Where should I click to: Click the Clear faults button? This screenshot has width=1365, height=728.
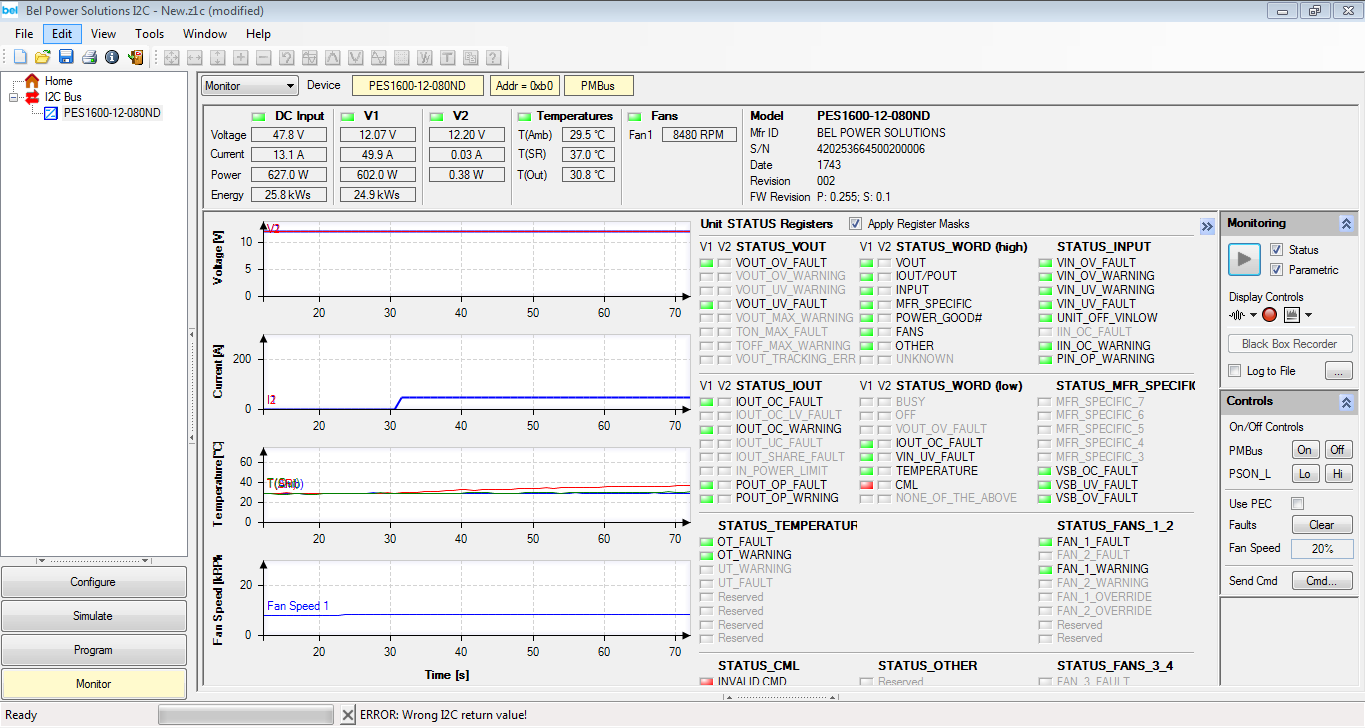[x=1321, y=525]
